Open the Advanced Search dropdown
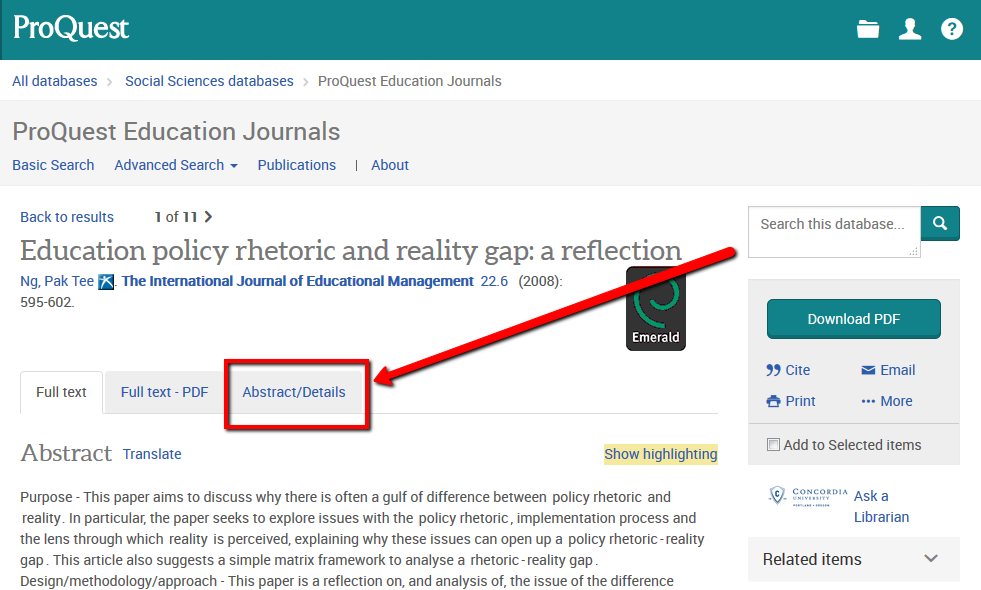The image size is (981, 590). (176, 165)
